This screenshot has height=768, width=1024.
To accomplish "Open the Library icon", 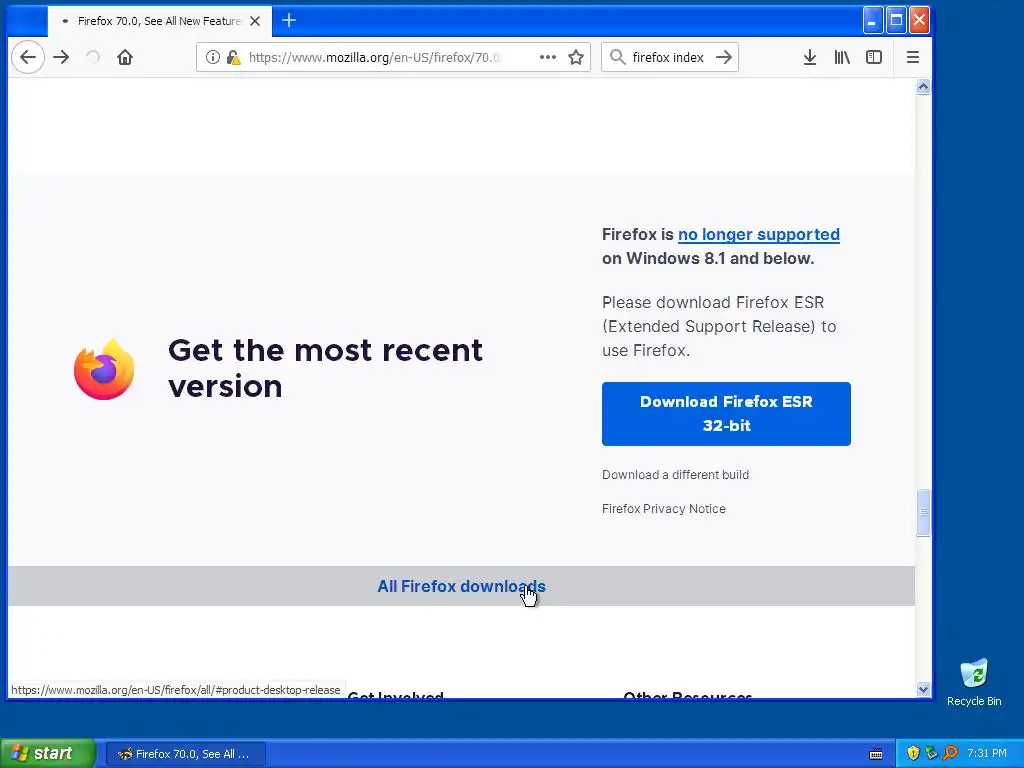I will click(x=842, y=57).
